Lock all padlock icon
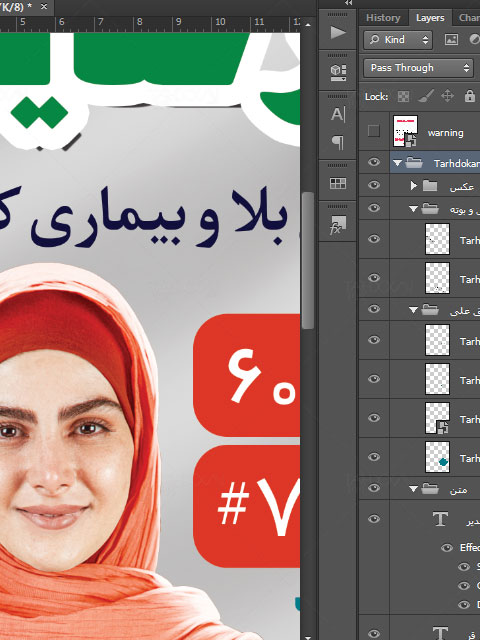This screenshot has height=640, width=480. pos(469,96)
